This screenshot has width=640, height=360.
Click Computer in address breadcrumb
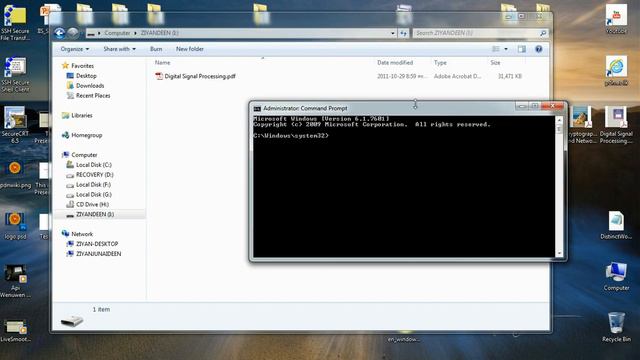[117, 33]
